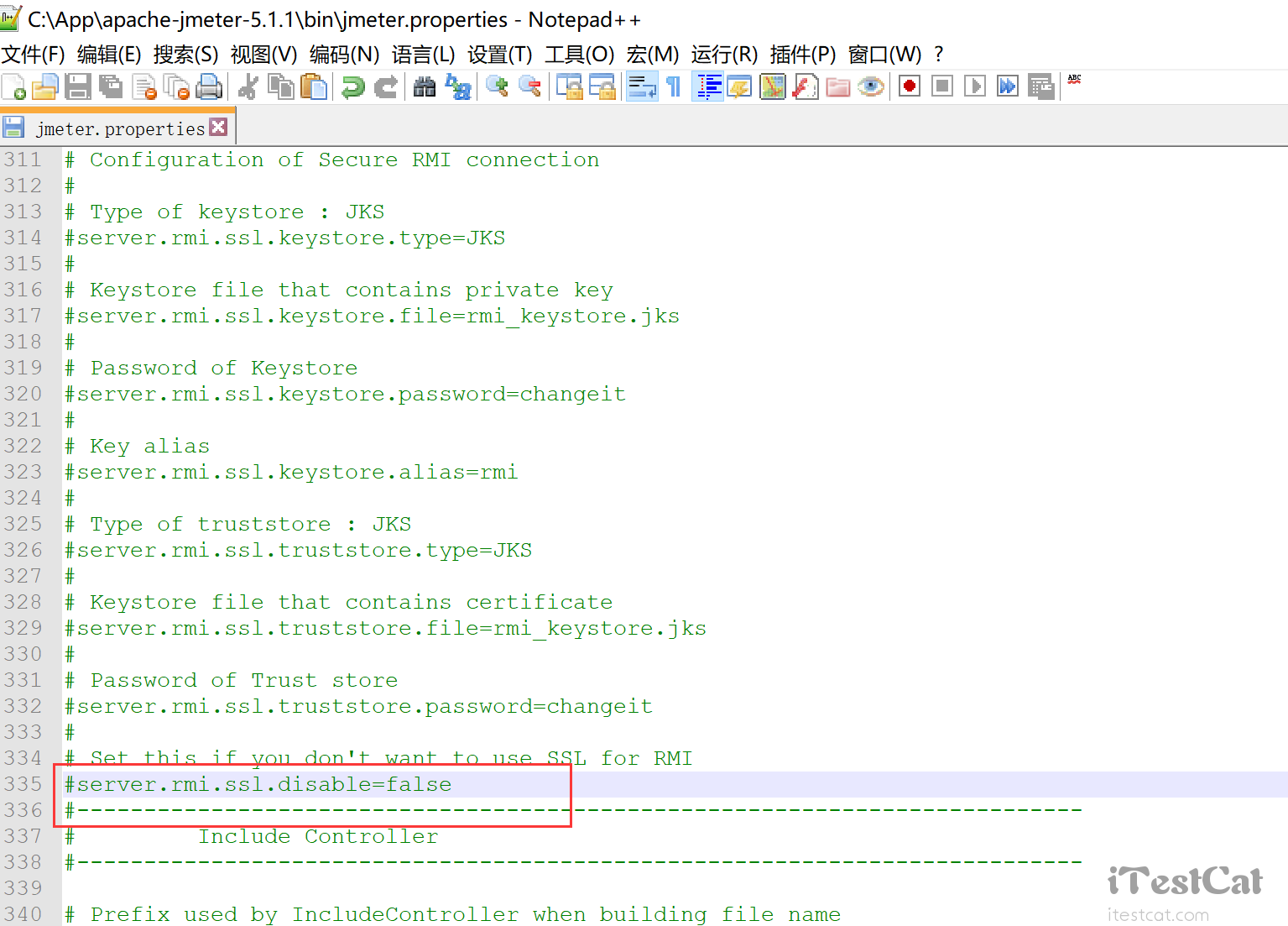The width and height of the screenshot is (1288, 926).
Task: Click the Stop macro recording icon
Action: tap(942, 86)
